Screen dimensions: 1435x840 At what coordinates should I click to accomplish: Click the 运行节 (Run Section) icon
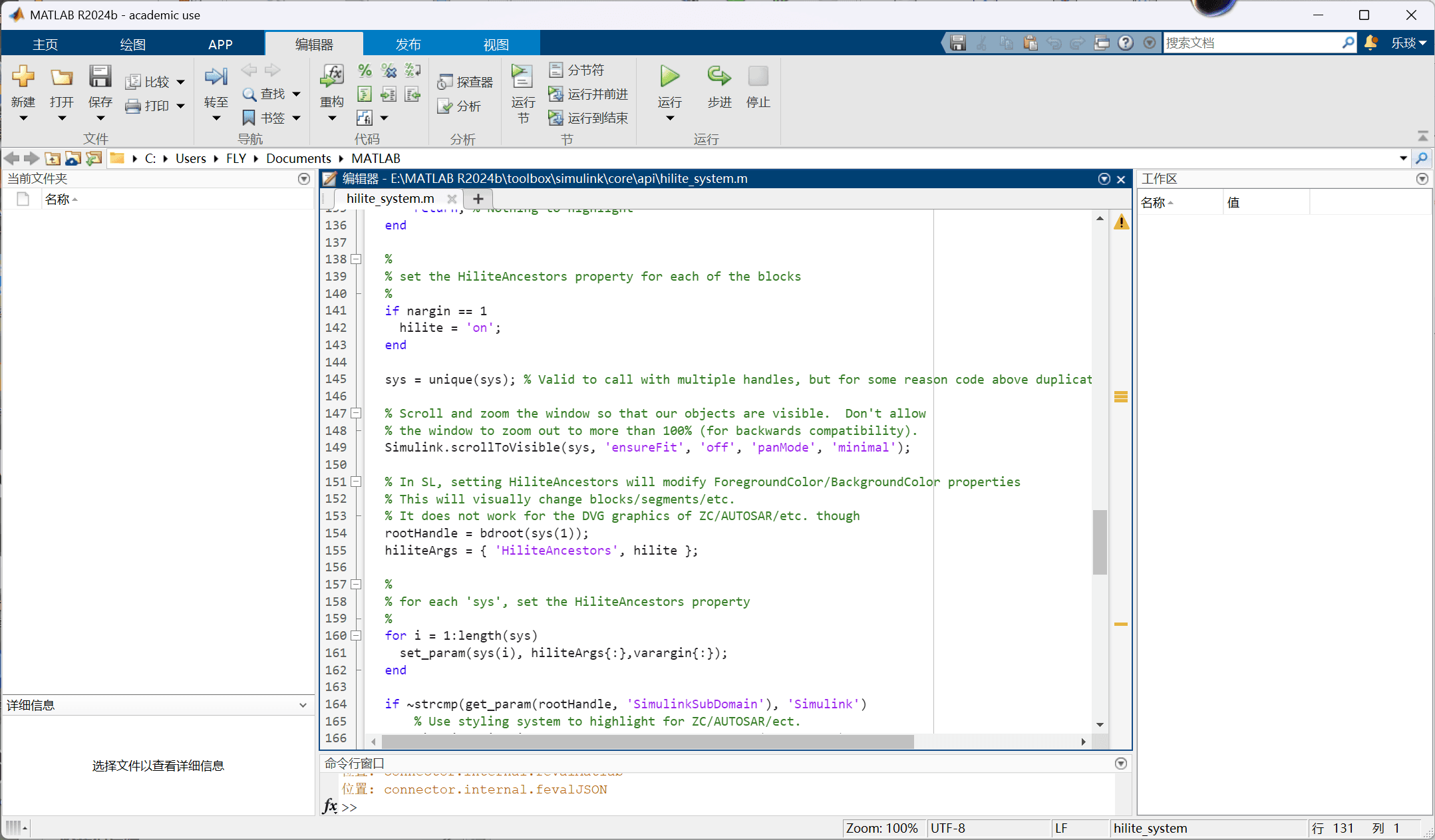pos(523,76)
